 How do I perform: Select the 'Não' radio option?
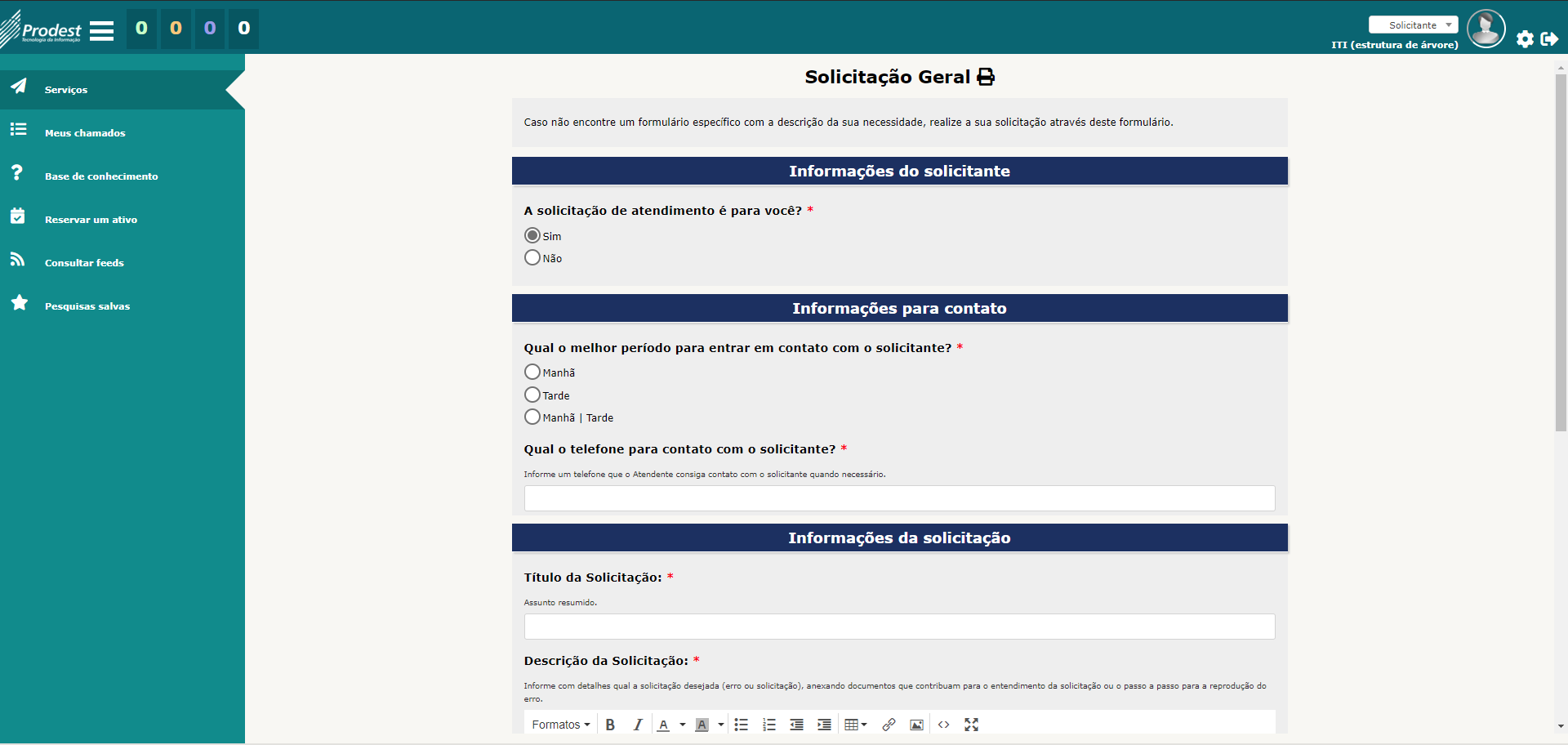532,258
